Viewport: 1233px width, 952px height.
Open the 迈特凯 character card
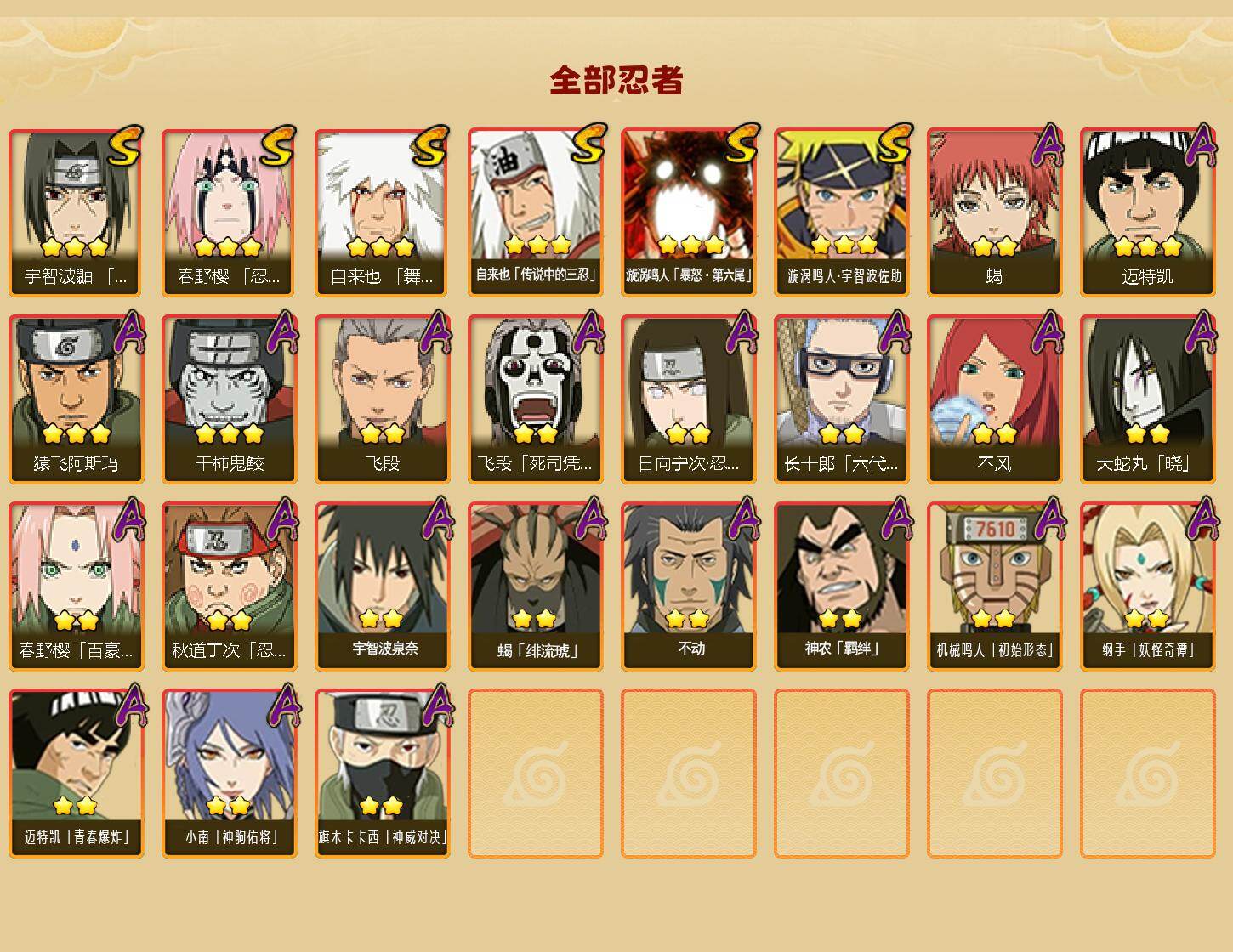(1147, 212)
